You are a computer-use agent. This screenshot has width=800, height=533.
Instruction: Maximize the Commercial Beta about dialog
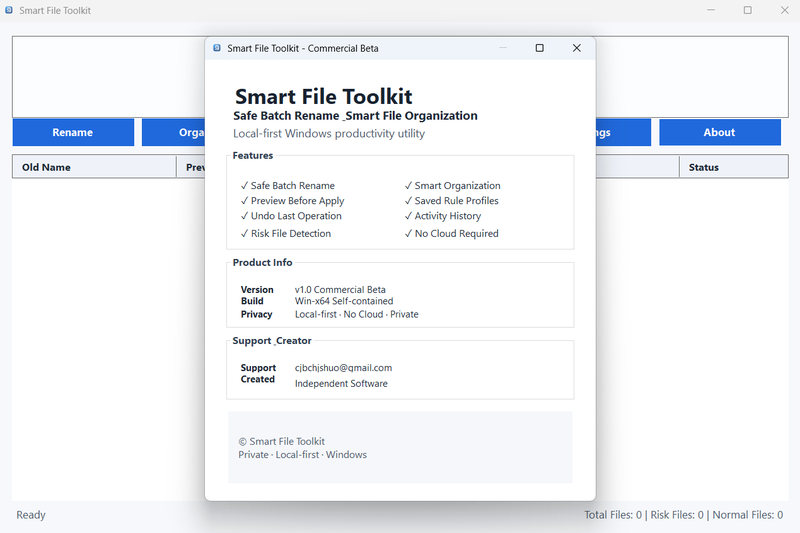tap(539, 48)
